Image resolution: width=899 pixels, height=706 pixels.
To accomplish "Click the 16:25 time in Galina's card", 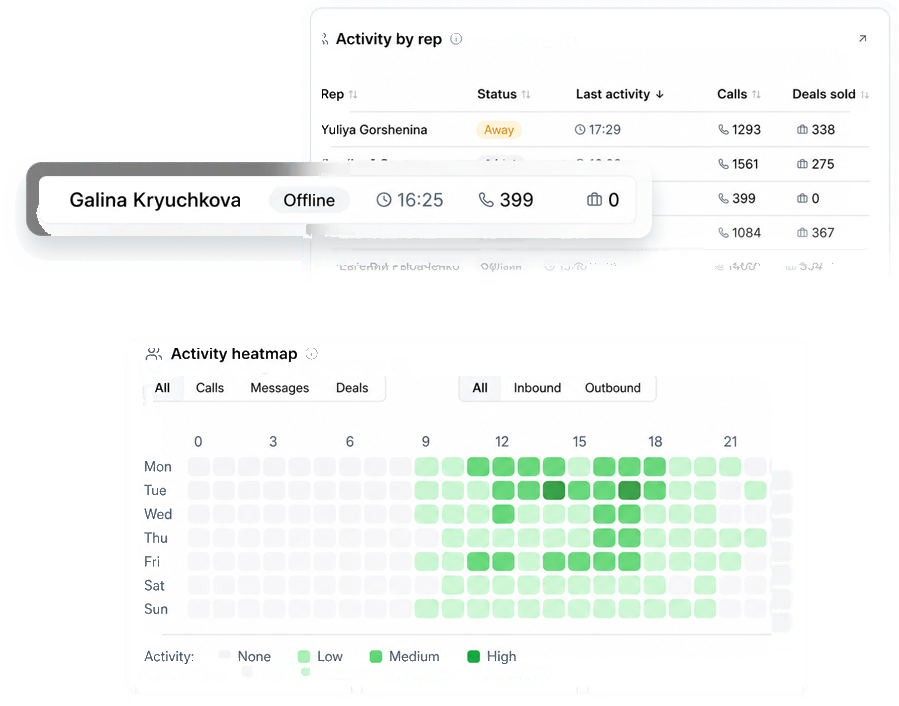I will (x=420, y=200).
